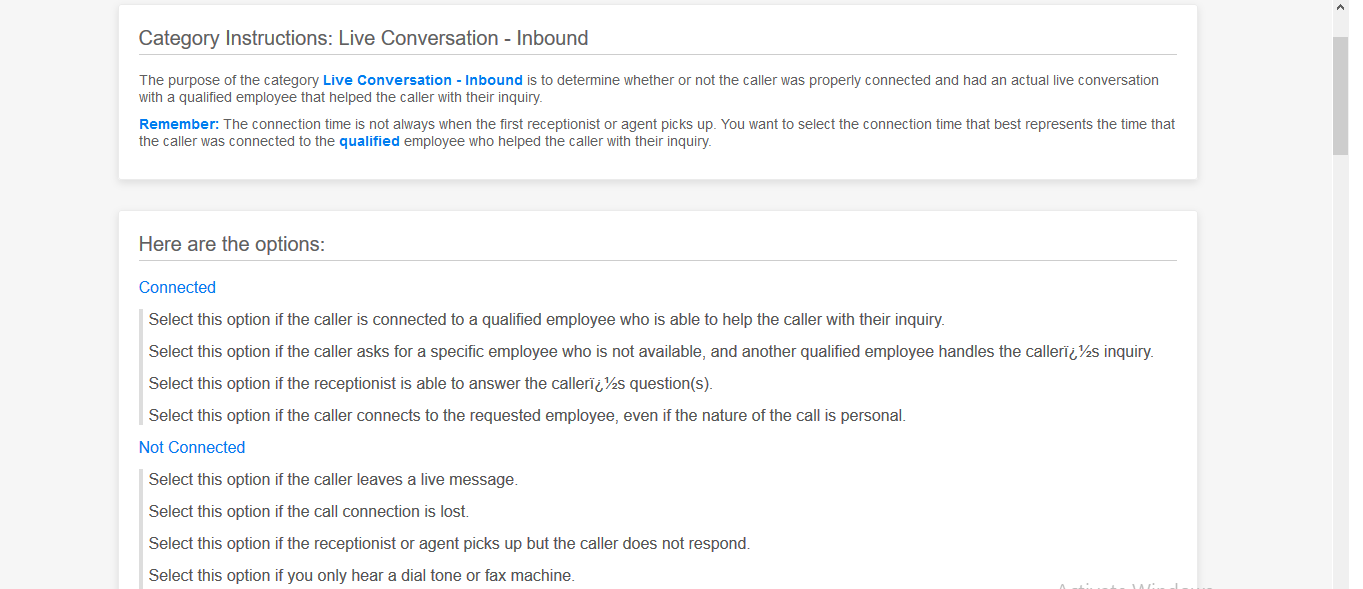Click the blue Remember: label
The image size is (1363, 589).
[179, 124]
